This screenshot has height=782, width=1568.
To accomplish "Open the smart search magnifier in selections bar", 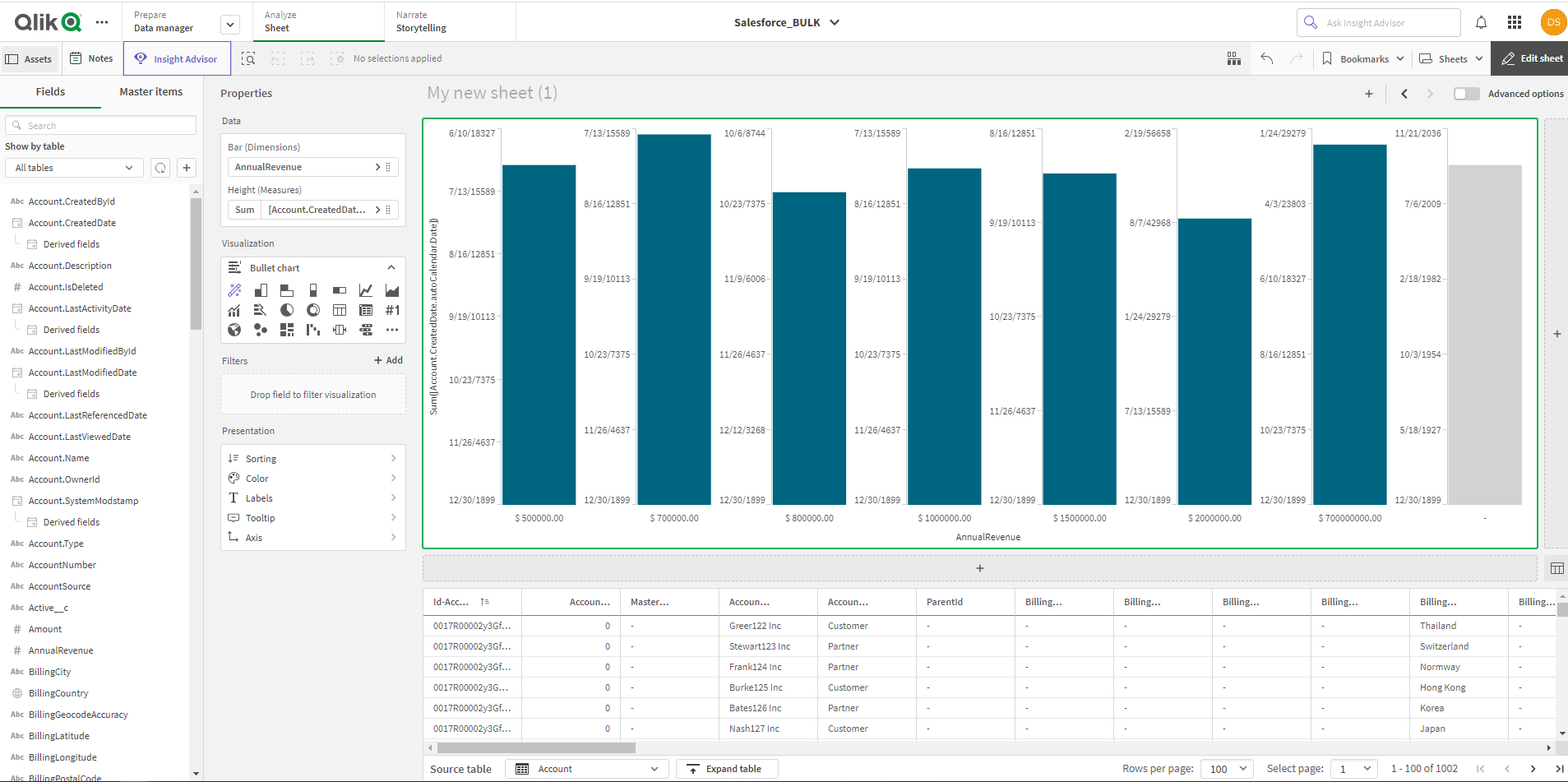I will click(248, 58).
